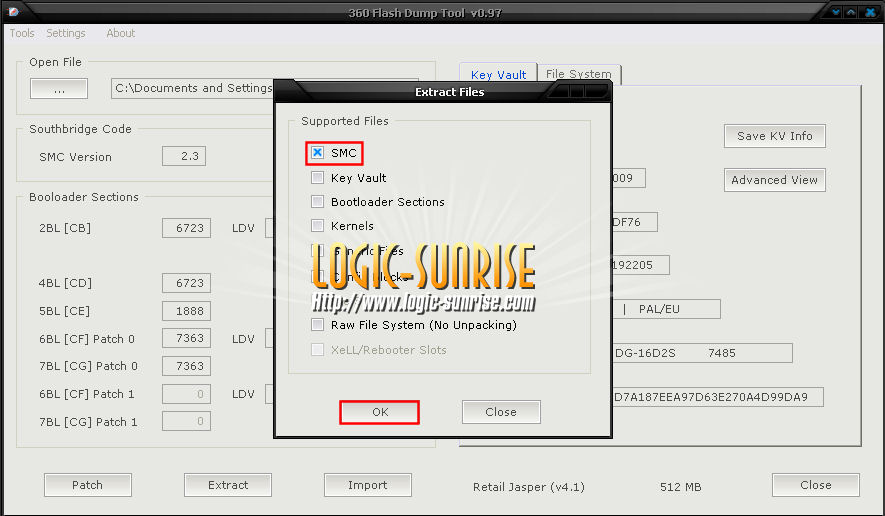Click the Patch button
The height and width of the screenshot is (516, 885).
point(87,485)
